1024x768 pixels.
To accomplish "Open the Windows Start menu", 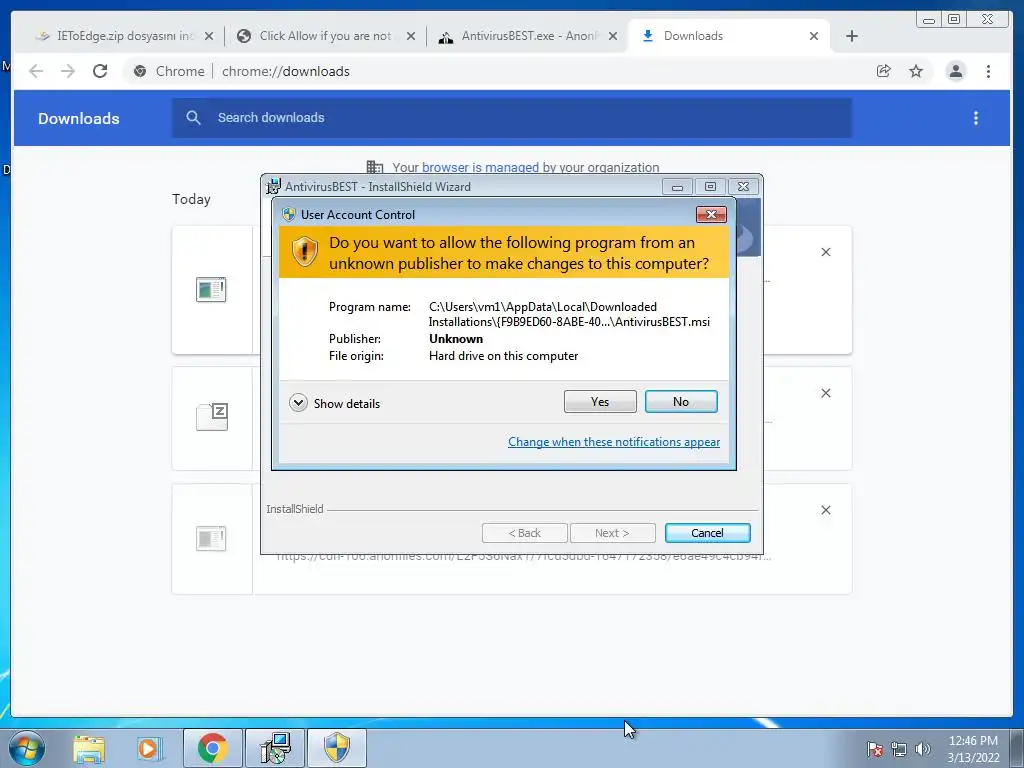I will 27,748.
